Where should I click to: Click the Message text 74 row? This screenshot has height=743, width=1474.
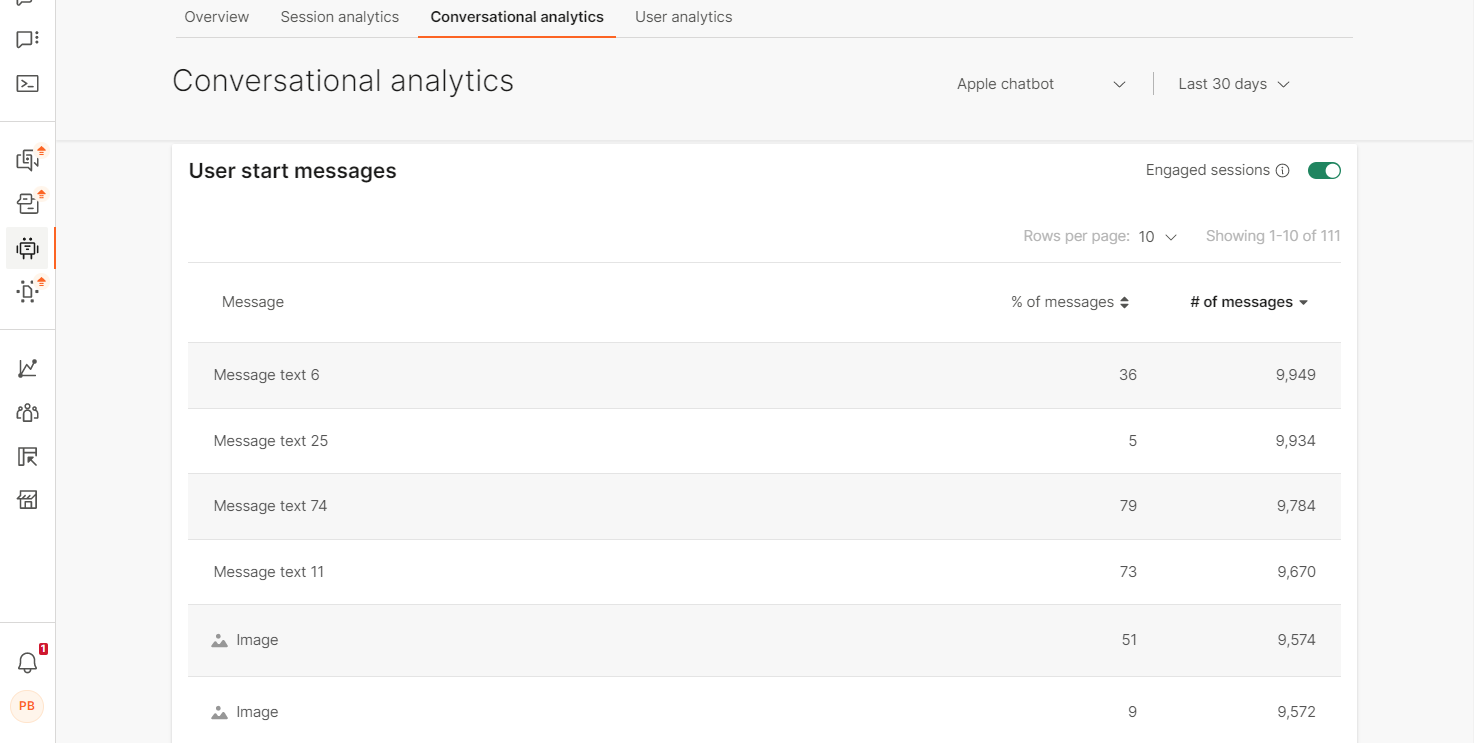(270, 506)
